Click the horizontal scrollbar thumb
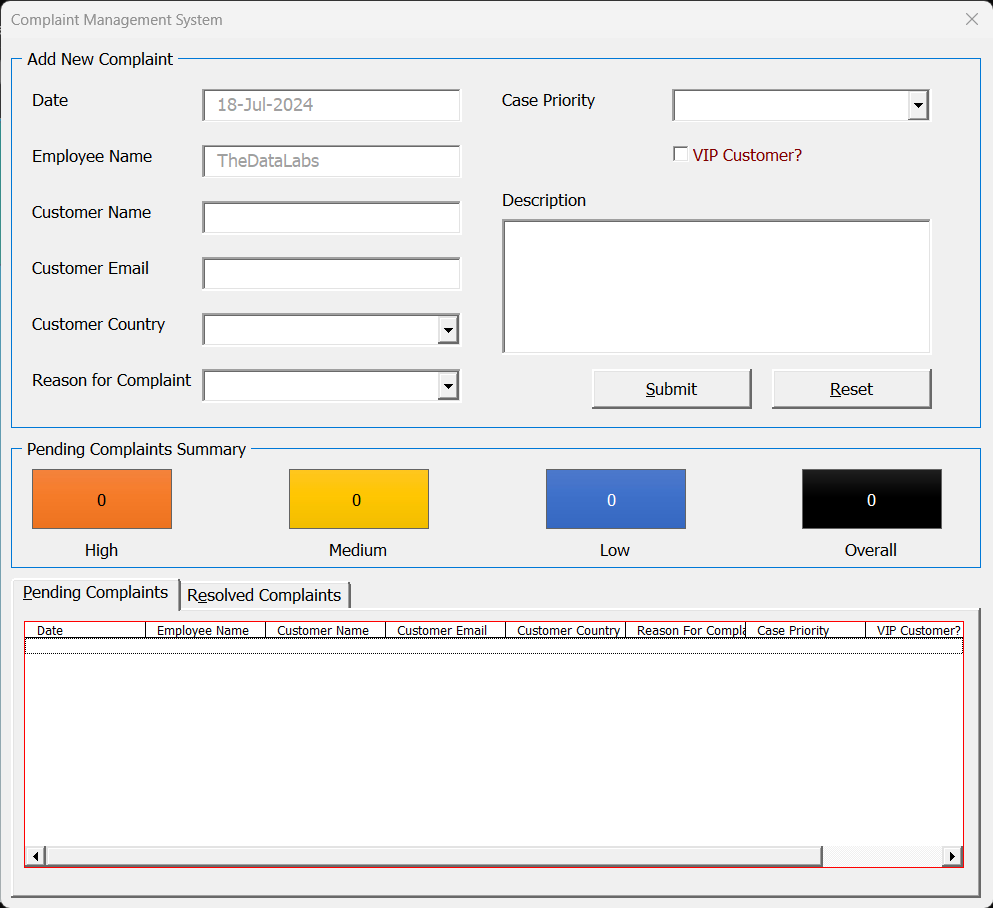993x908 pixels. coord(434,856)
